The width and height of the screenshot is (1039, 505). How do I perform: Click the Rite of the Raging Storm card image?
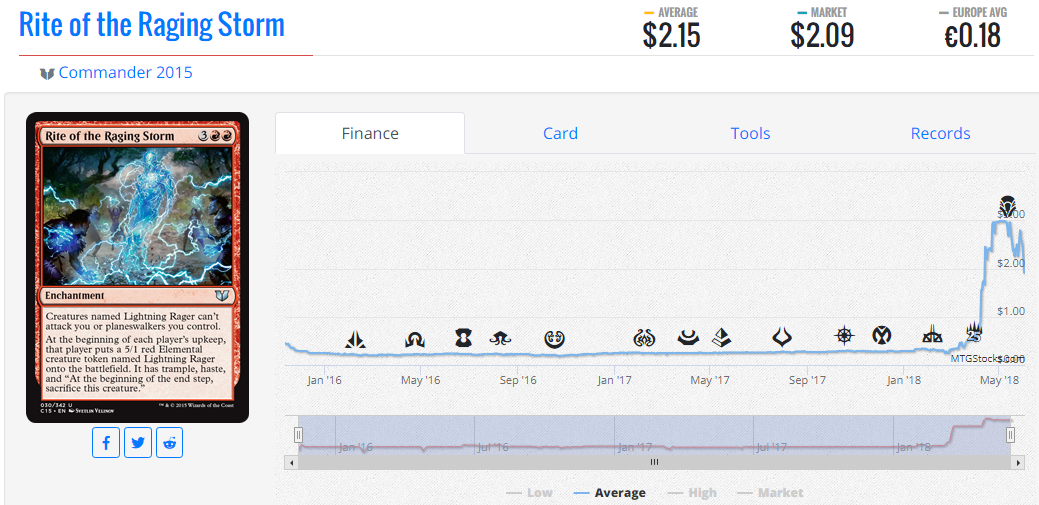[x=137, y=267]
